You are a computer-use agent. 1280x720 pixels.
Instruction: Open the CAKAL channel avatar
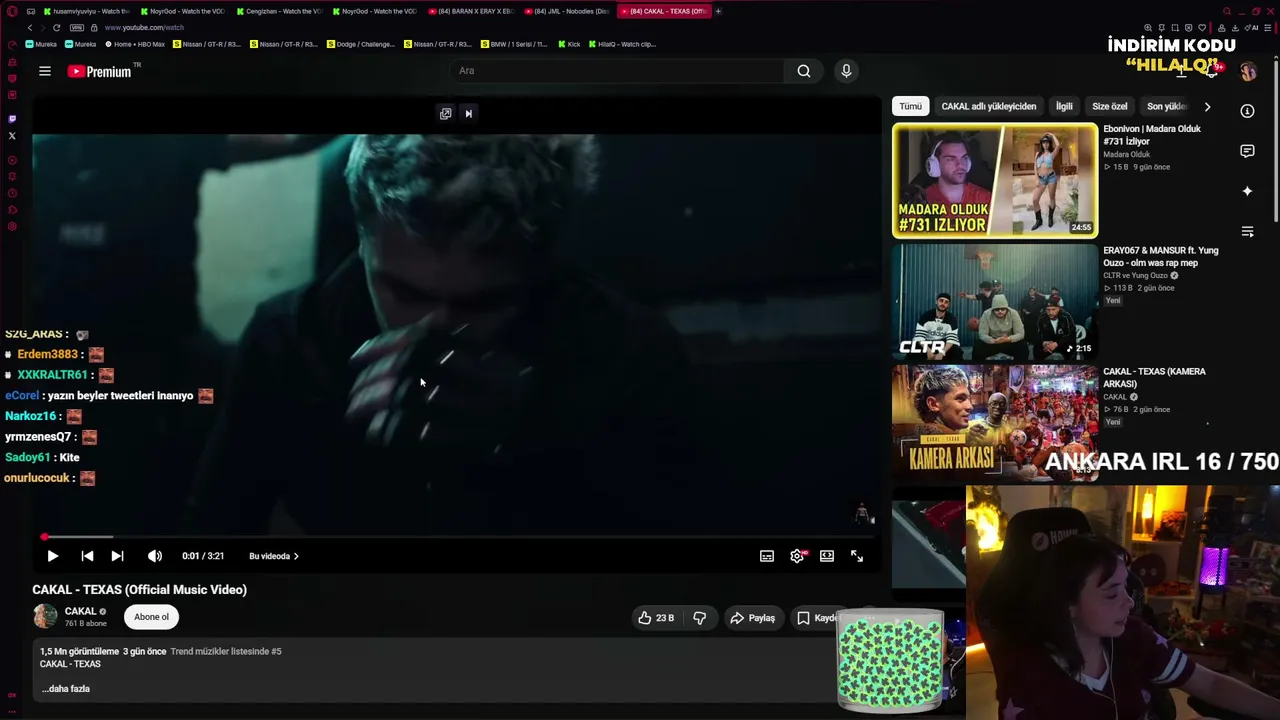[45, 617]
